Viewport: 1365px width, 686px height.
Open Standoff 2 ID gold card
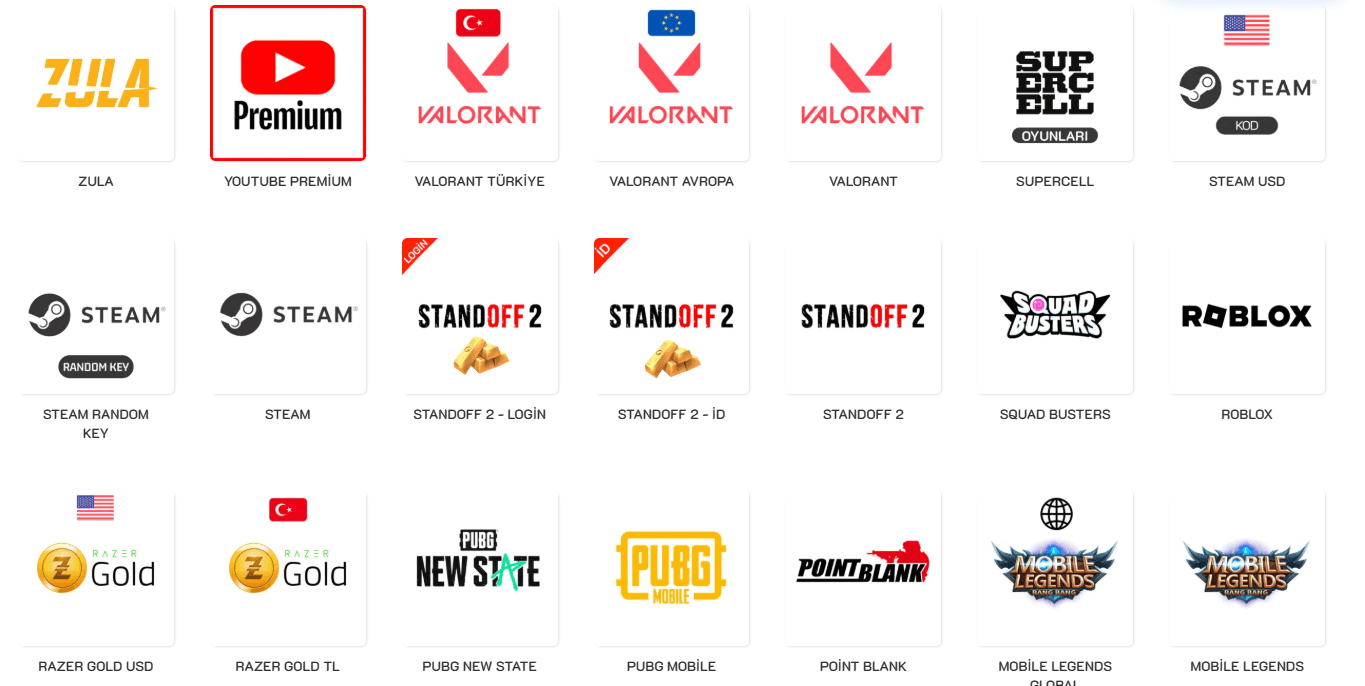pos(671,316)
